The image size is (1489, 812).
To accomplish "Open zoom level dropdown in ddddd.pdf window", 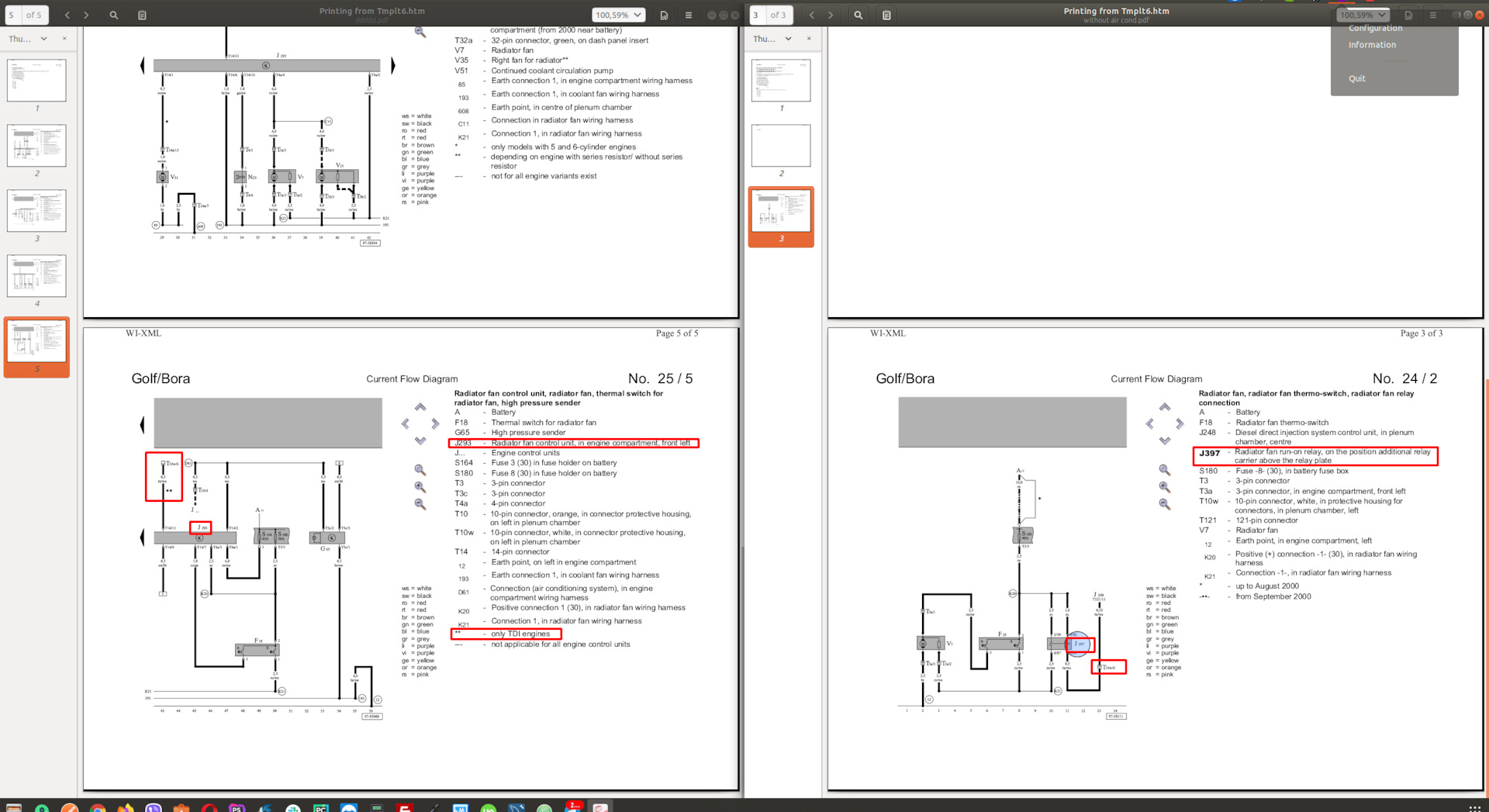I will pos(618,15).
